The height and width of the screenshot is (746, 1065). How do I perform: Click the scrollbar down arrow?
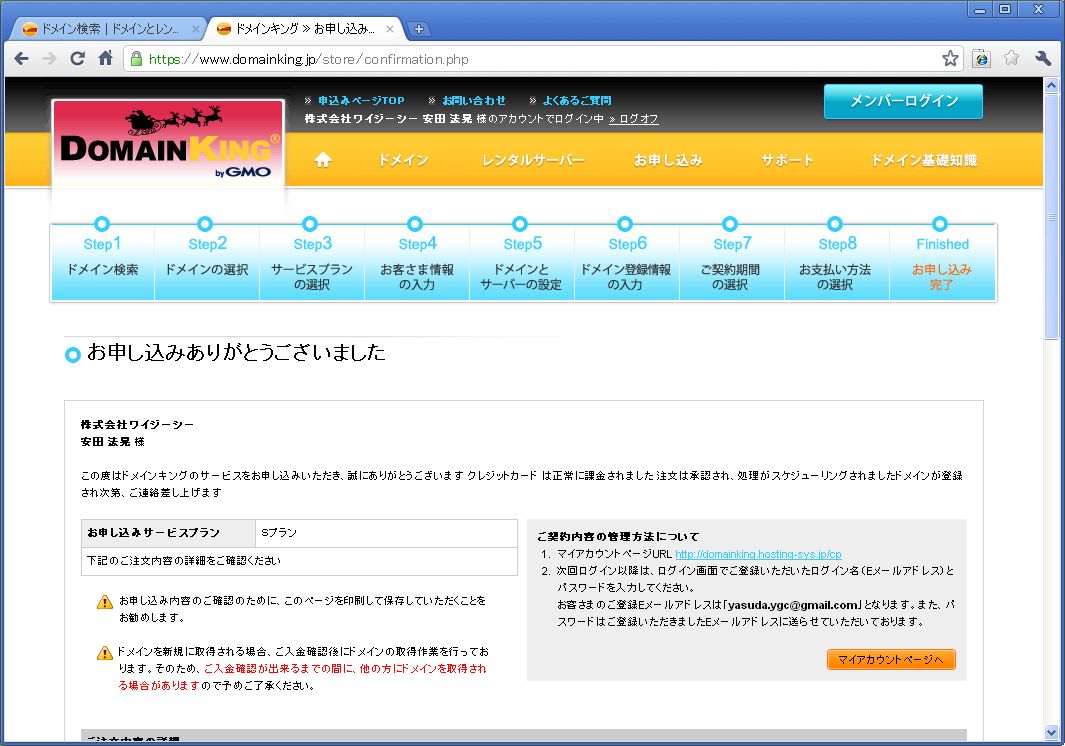coord(1051,732)
